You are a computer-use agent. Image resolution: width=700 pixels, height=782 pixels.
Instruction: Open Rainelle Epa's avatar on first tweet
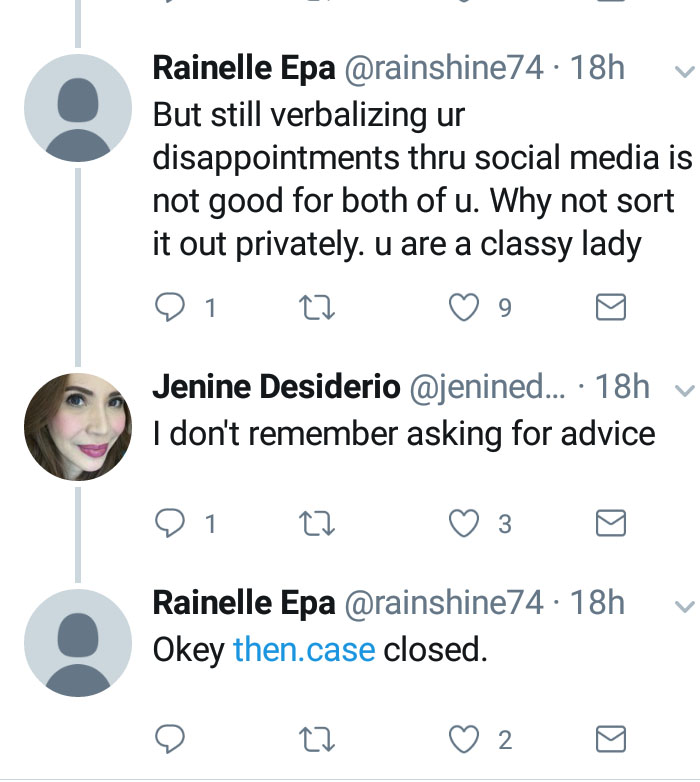78,109
